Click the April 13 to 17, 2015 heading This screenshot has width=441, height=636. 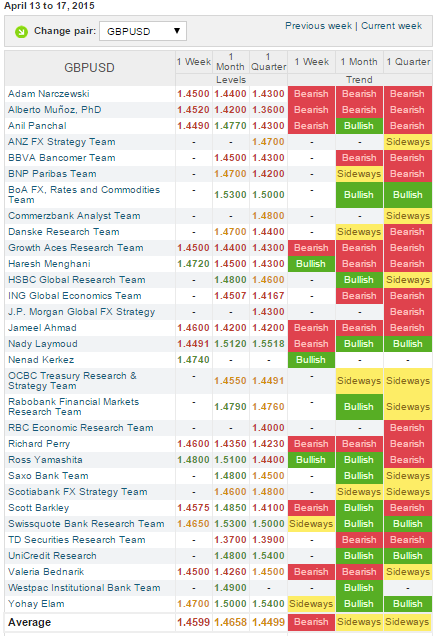pos(49,6)
